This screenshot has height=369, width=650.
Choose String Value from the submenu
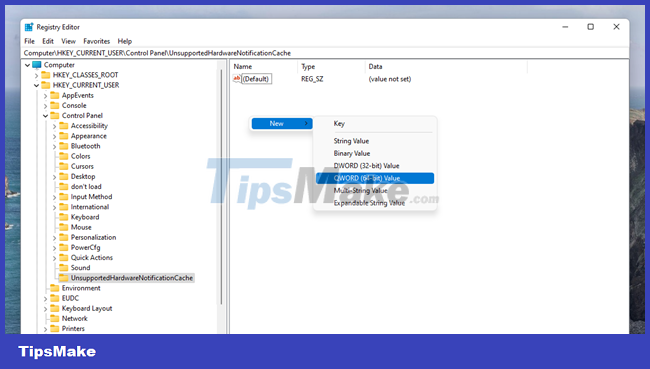coord(375,141)
